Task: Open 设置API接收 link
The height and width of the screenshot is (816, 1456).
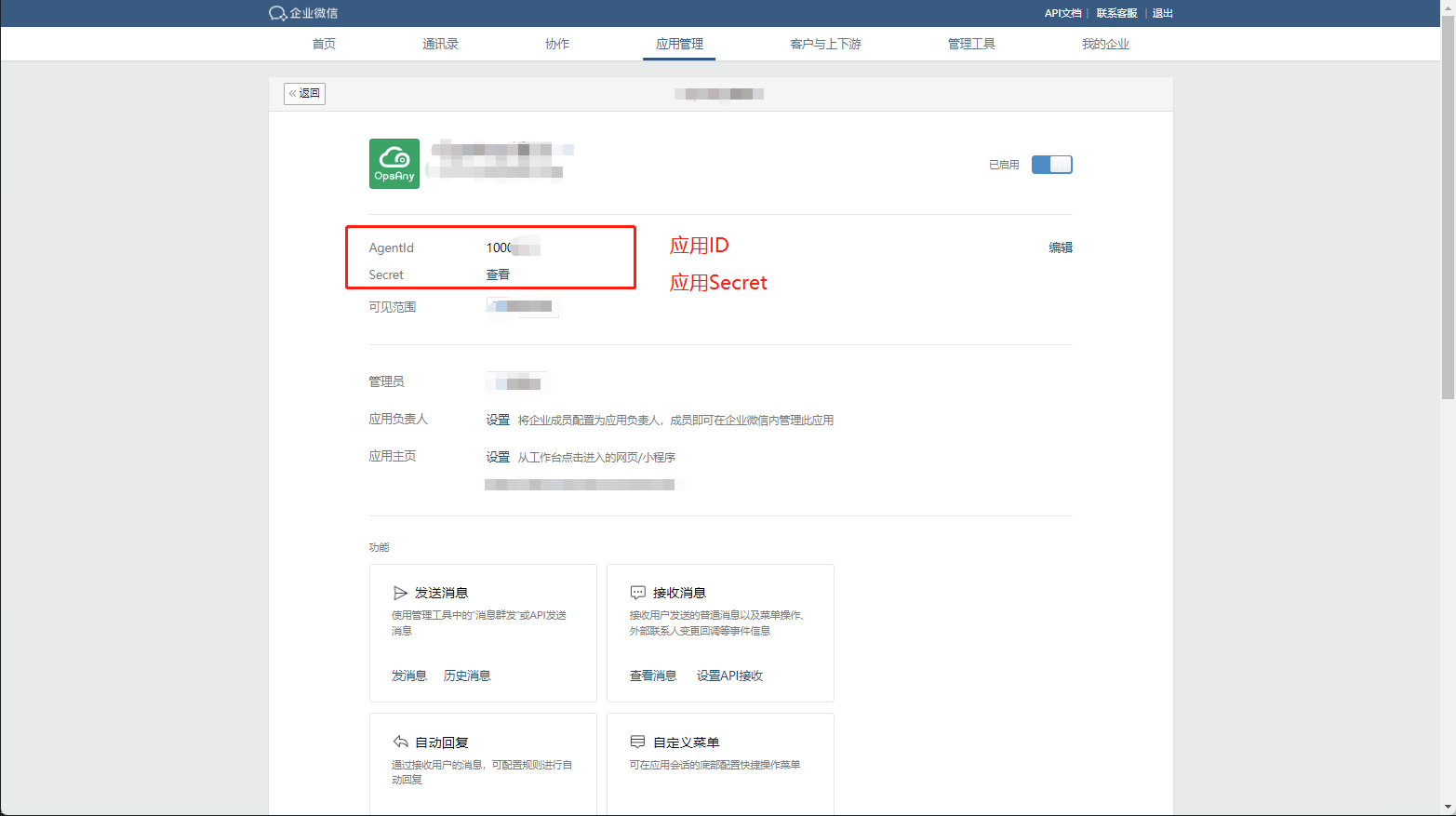Action: [x=729, y=676]
